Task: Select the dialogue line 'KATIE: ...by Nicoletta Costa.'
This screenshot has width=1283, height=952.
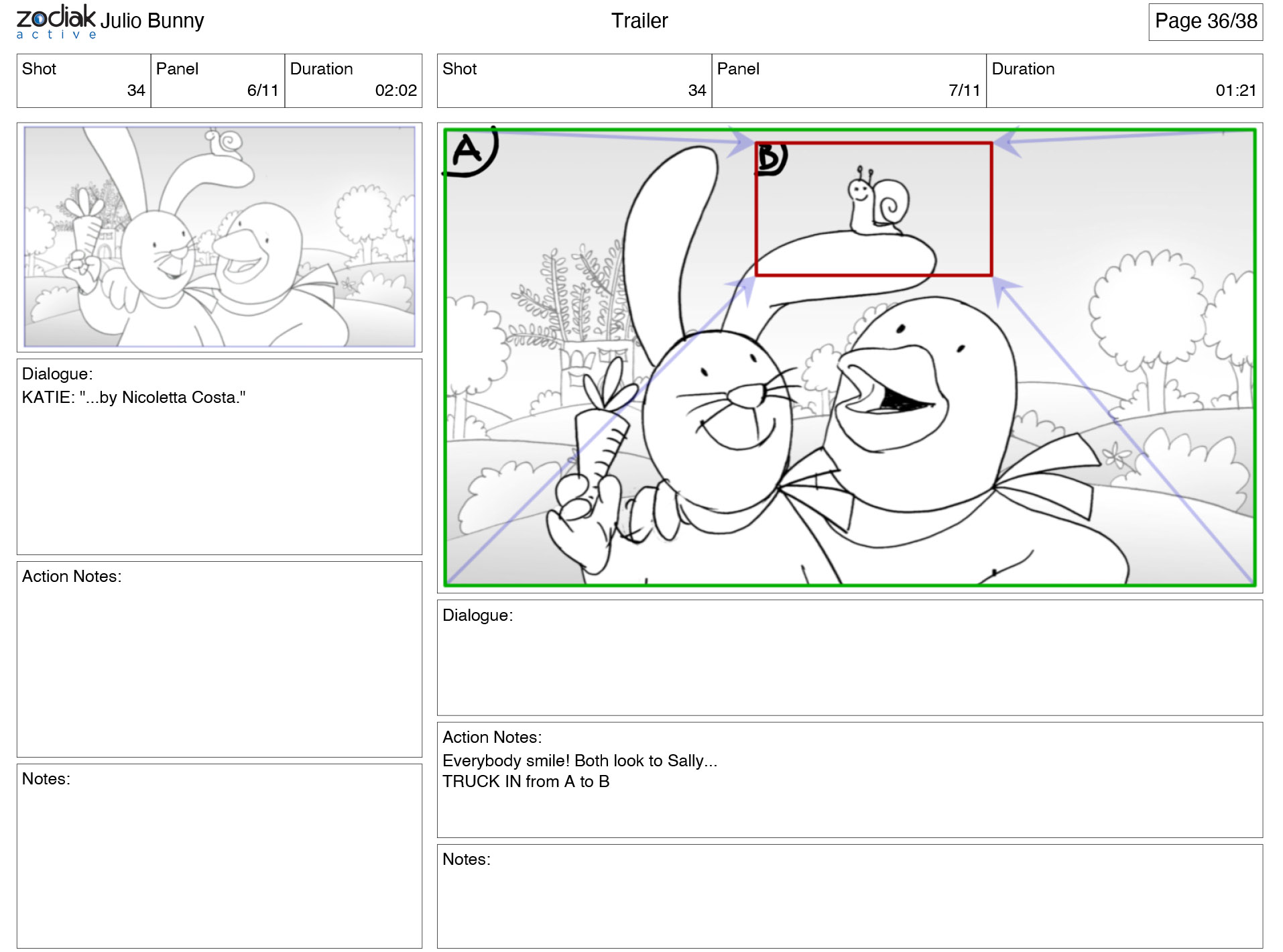Action: coord(134,398)
